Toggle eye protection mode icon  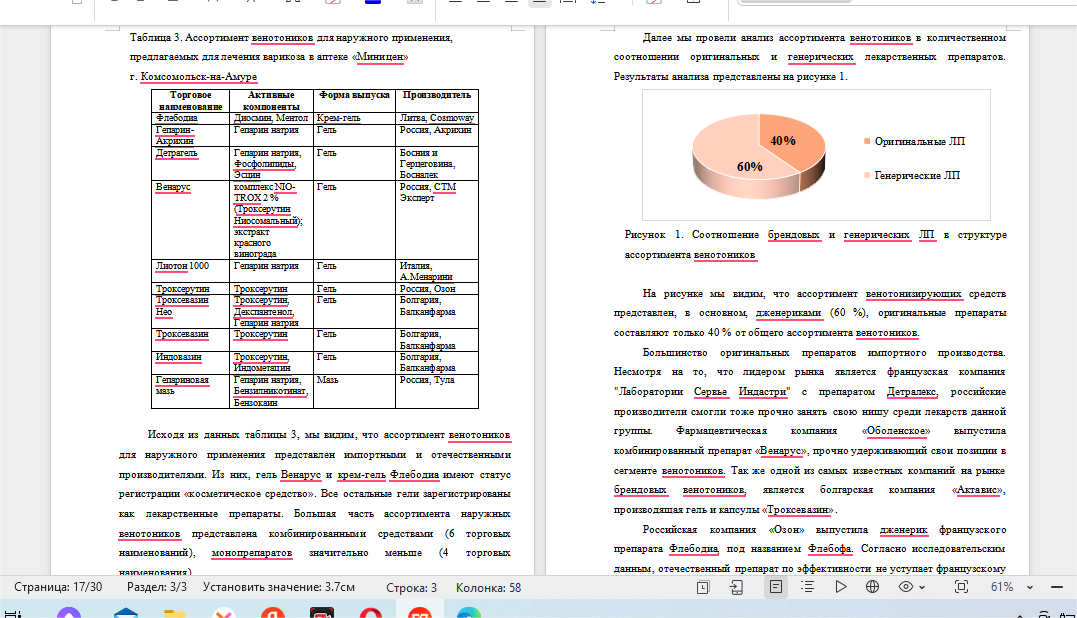tap(906, 587)
